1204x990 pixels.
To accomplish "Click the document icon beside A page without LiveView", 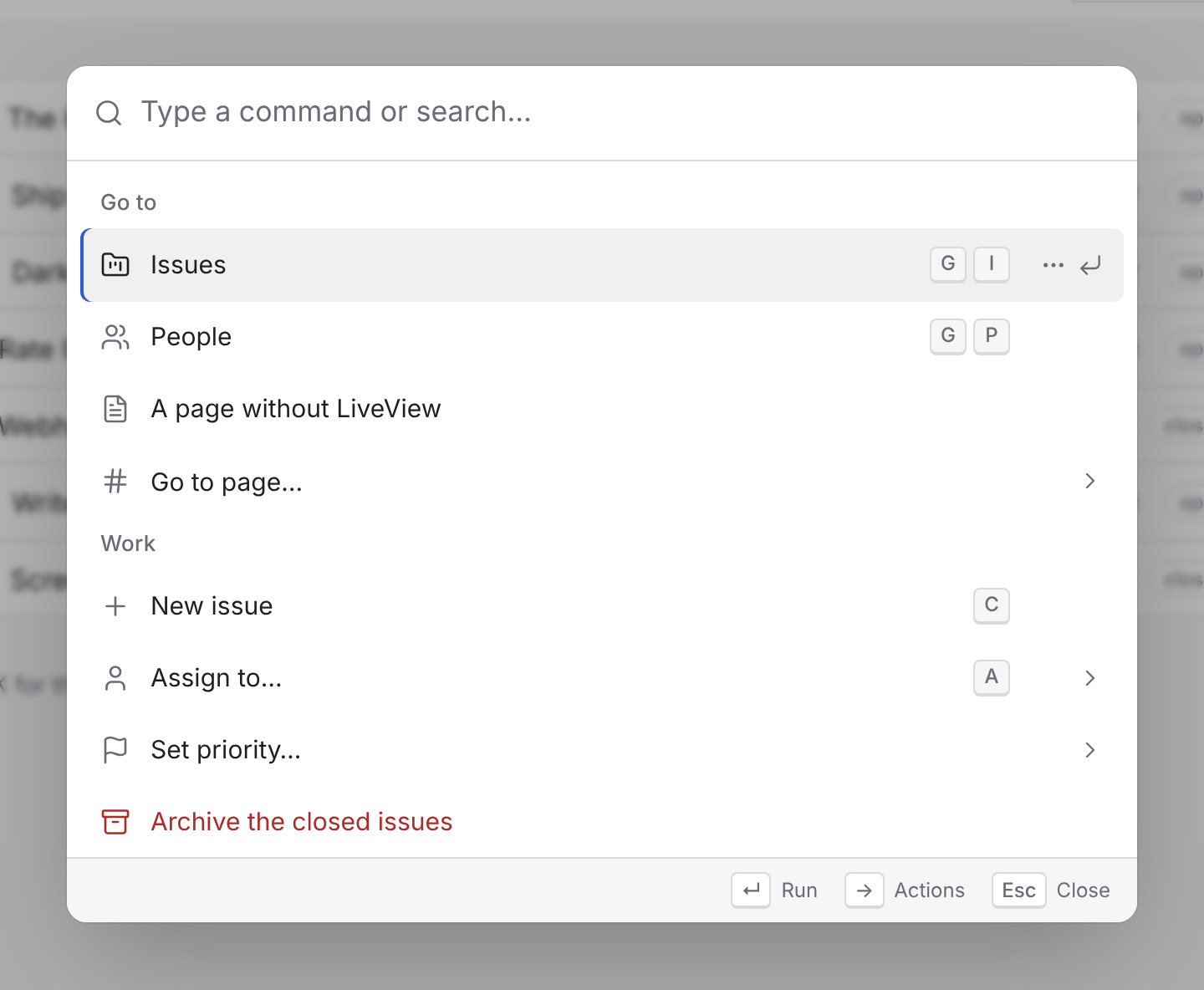I will [x=115, y=409].
